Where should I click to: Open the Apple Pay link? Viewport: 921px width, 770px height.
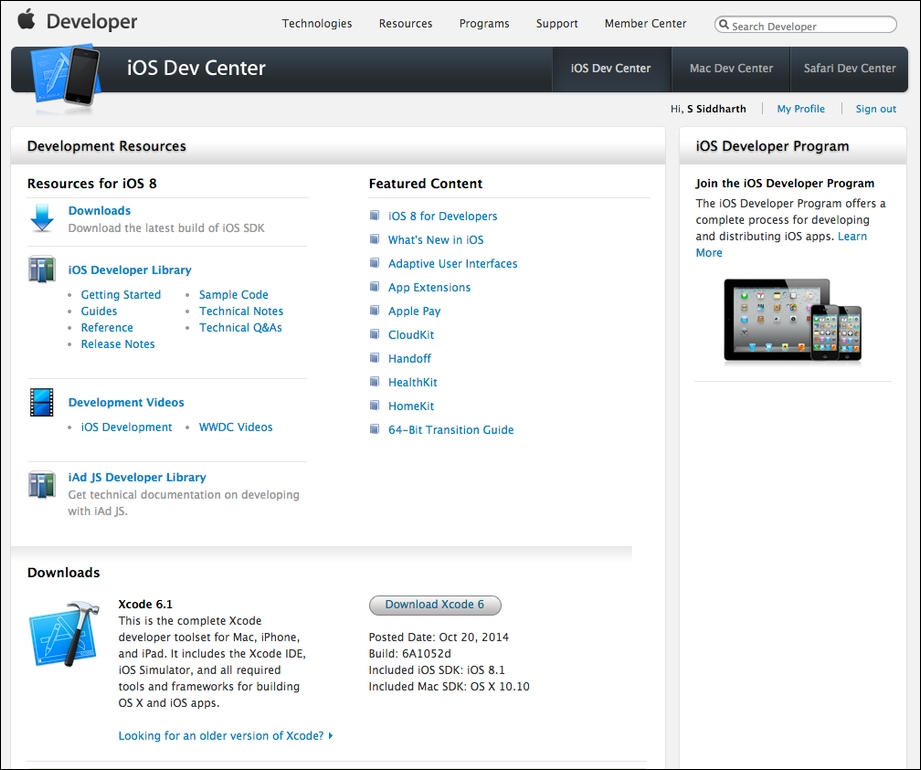(x=414, y=311)
